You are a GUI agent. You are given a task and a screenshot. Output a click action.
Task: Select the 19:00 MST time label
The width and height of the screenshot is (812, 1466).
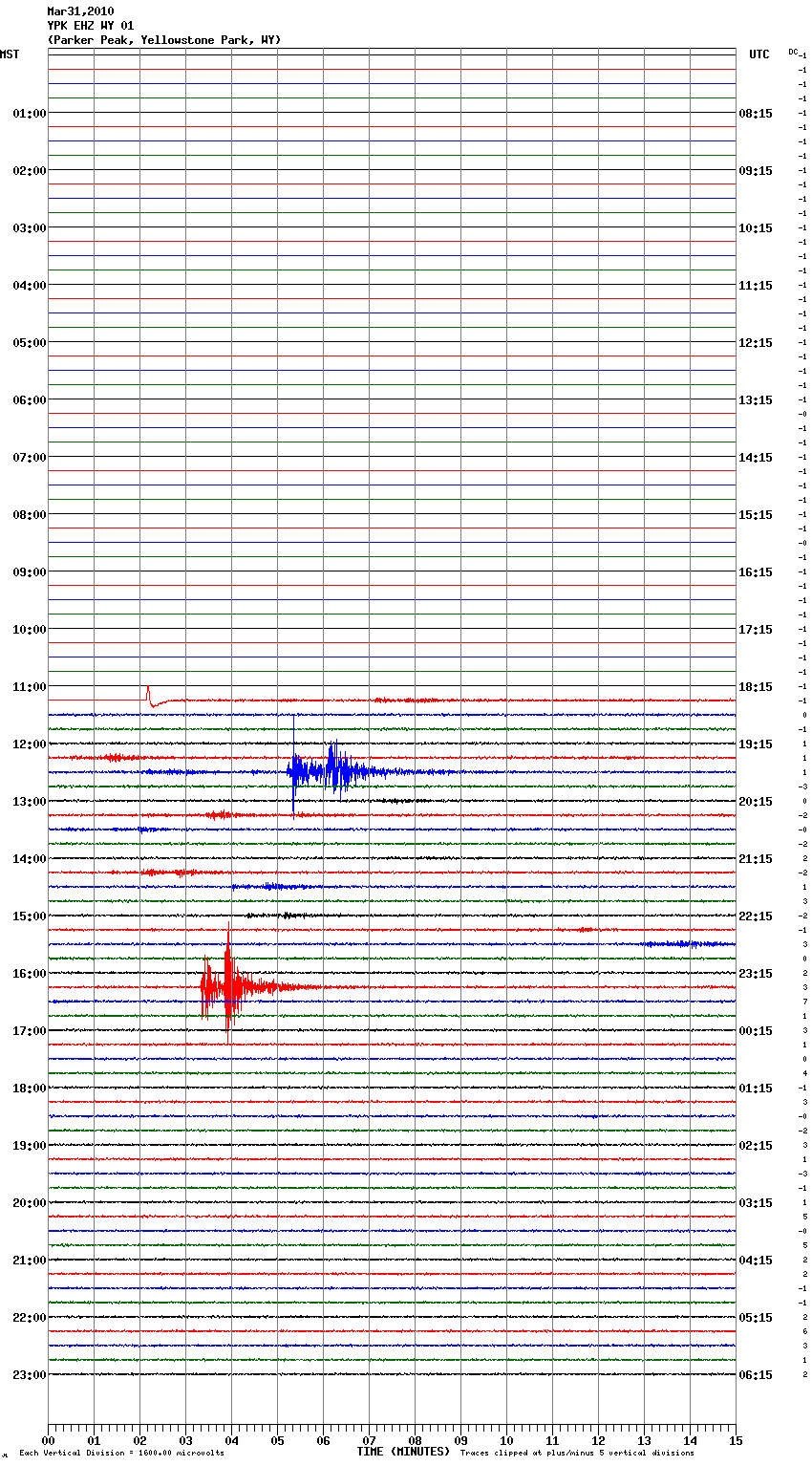[30, 1146]
